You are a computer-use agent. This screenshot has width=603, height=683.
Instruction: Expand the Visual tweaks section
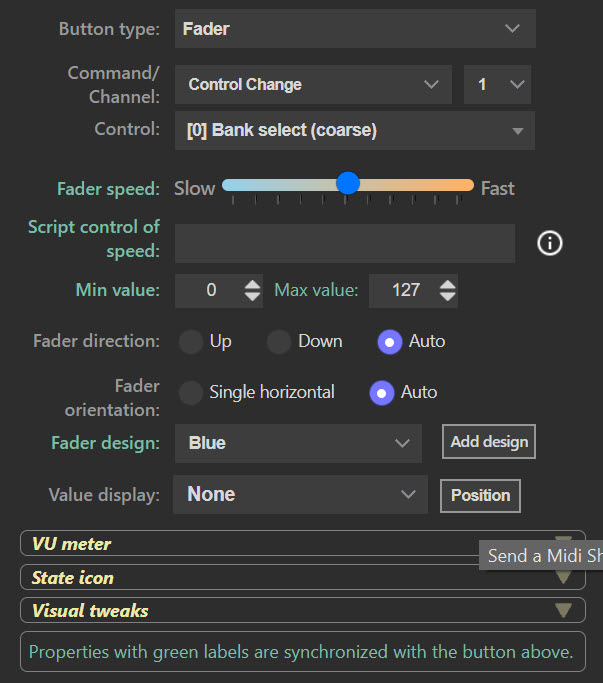pyautogui.click(x=302, y=611)
